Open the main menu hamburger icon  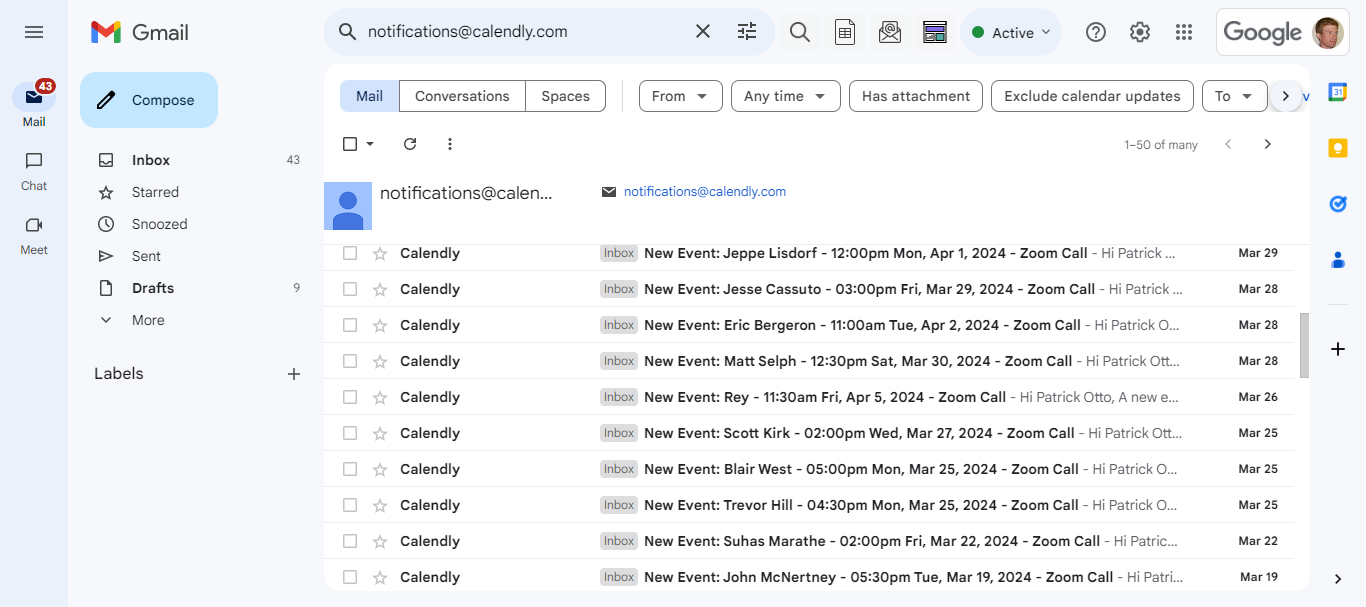coord(34,32)
